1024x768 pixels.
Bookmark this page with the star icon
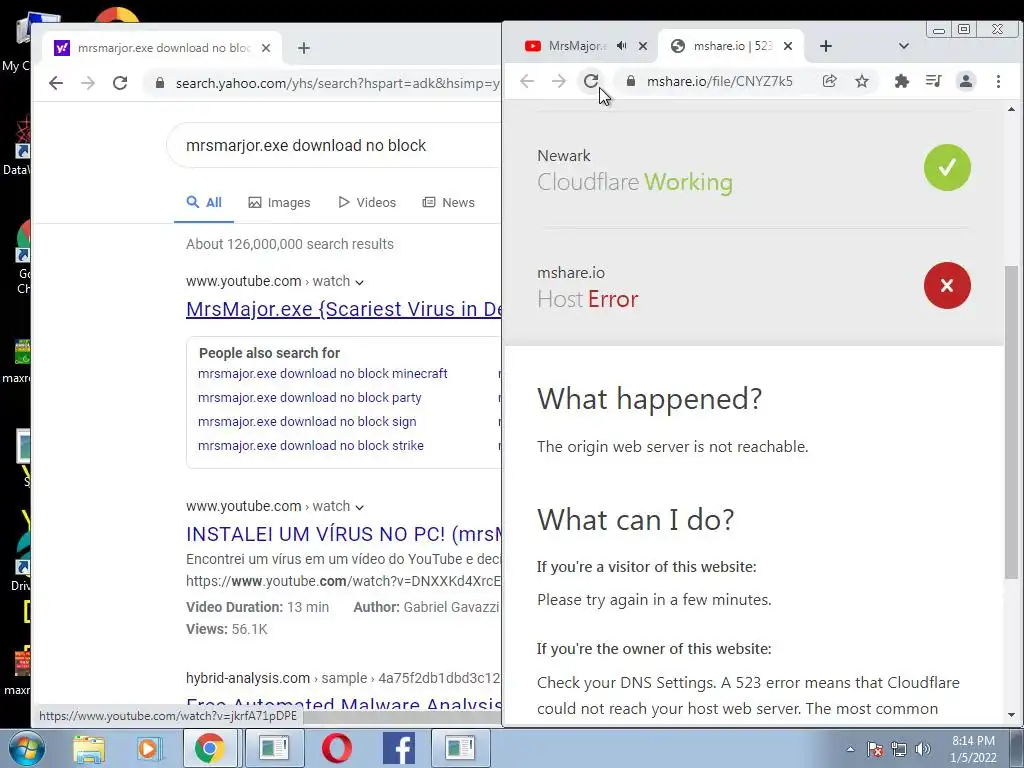pyautogui.click(x=862, y=81)
